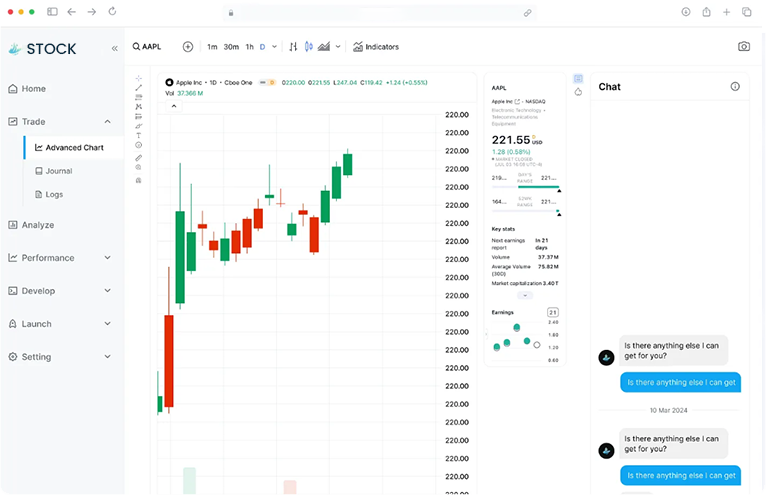Select the daily D timeframe
766x495 pixels.
[x=262, y=47]
